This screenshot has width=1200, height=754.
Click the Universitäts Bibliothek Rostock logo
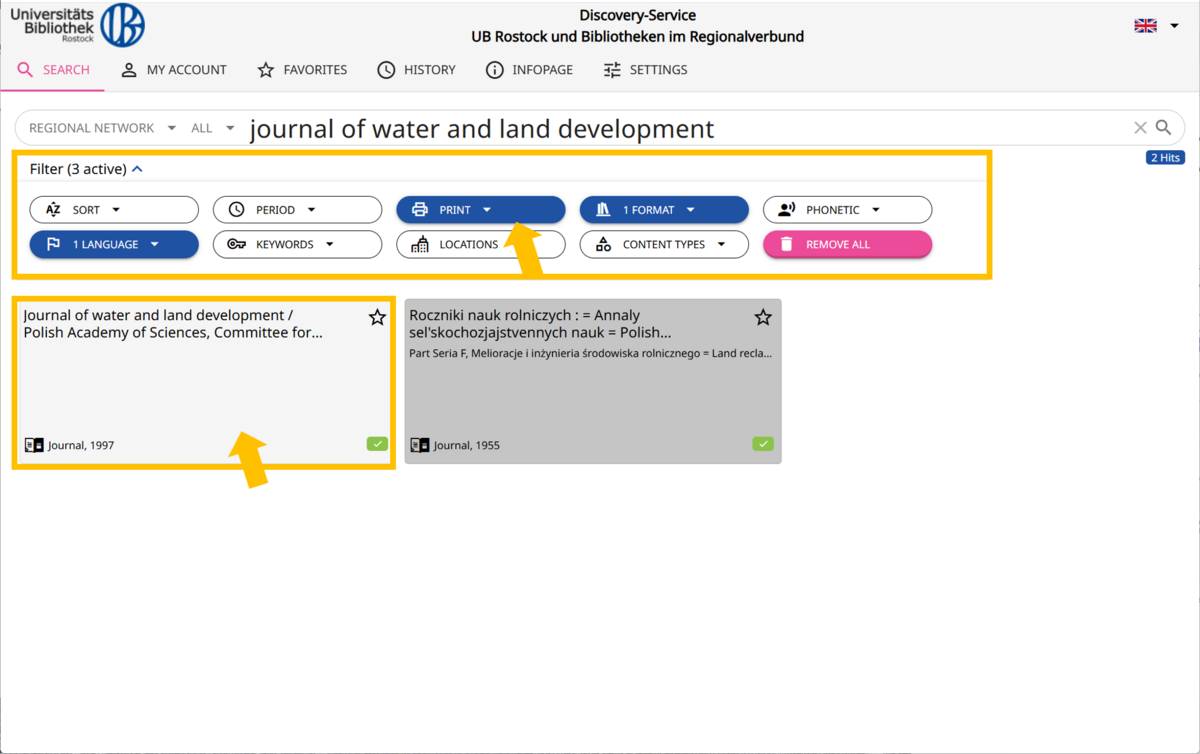[x=78, y=25]
